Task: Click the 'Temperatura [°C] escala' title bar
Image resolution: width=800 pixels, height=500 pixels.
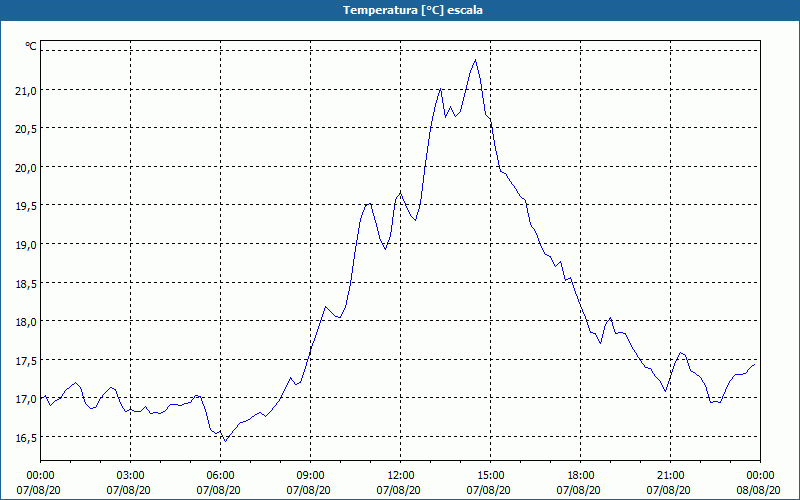Action: 400,10
